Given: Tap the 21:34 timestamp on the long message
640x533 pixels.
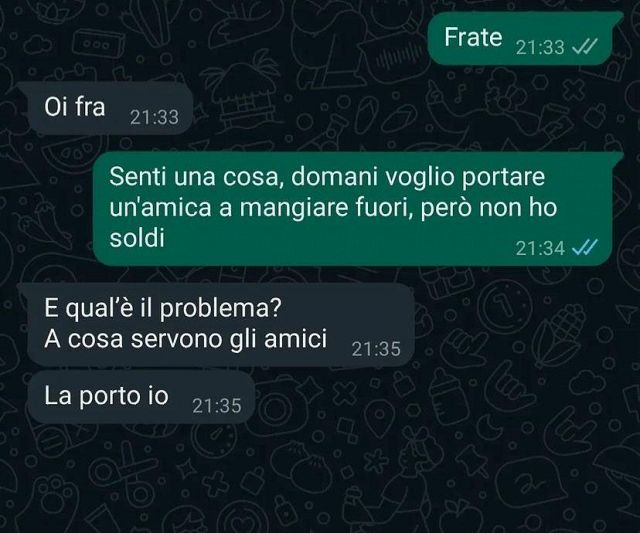Looking at the screenshot, I should (540, 248).
